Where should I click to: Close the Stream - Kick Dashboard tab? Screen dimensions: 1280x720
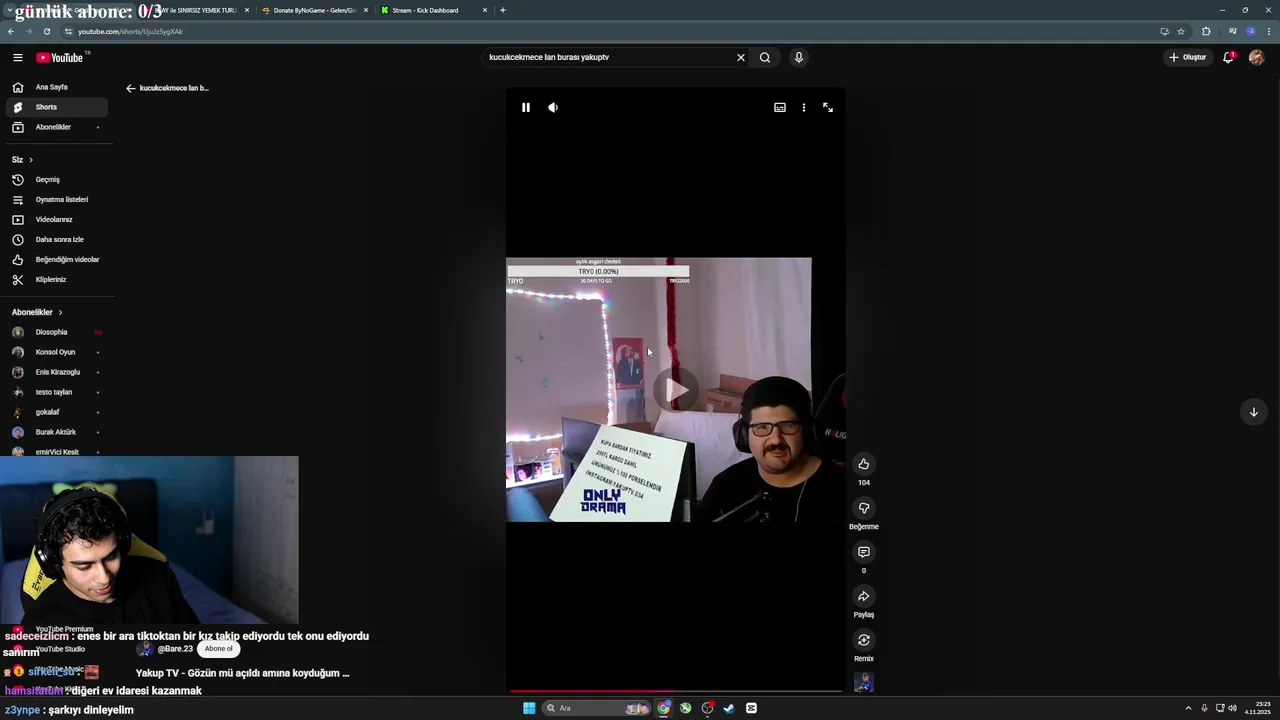click(485, 10)
